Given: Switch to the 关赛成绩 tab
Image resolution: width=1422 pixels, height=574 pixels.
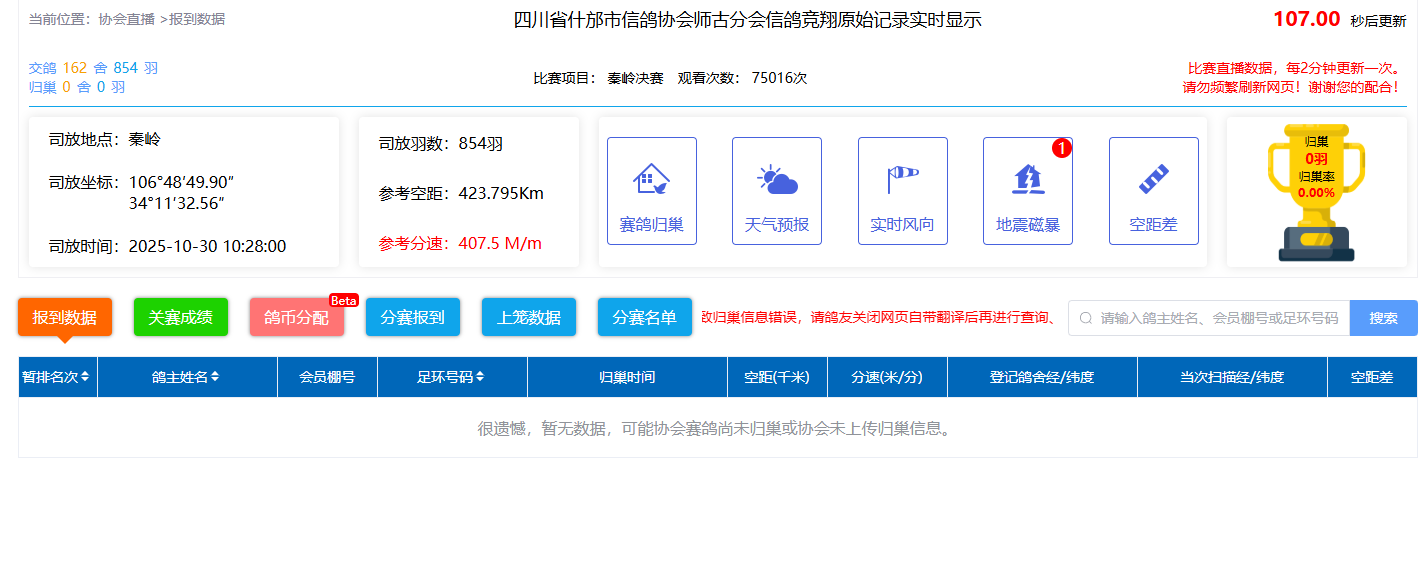Looking at the screenshot, I should point(181,317).
